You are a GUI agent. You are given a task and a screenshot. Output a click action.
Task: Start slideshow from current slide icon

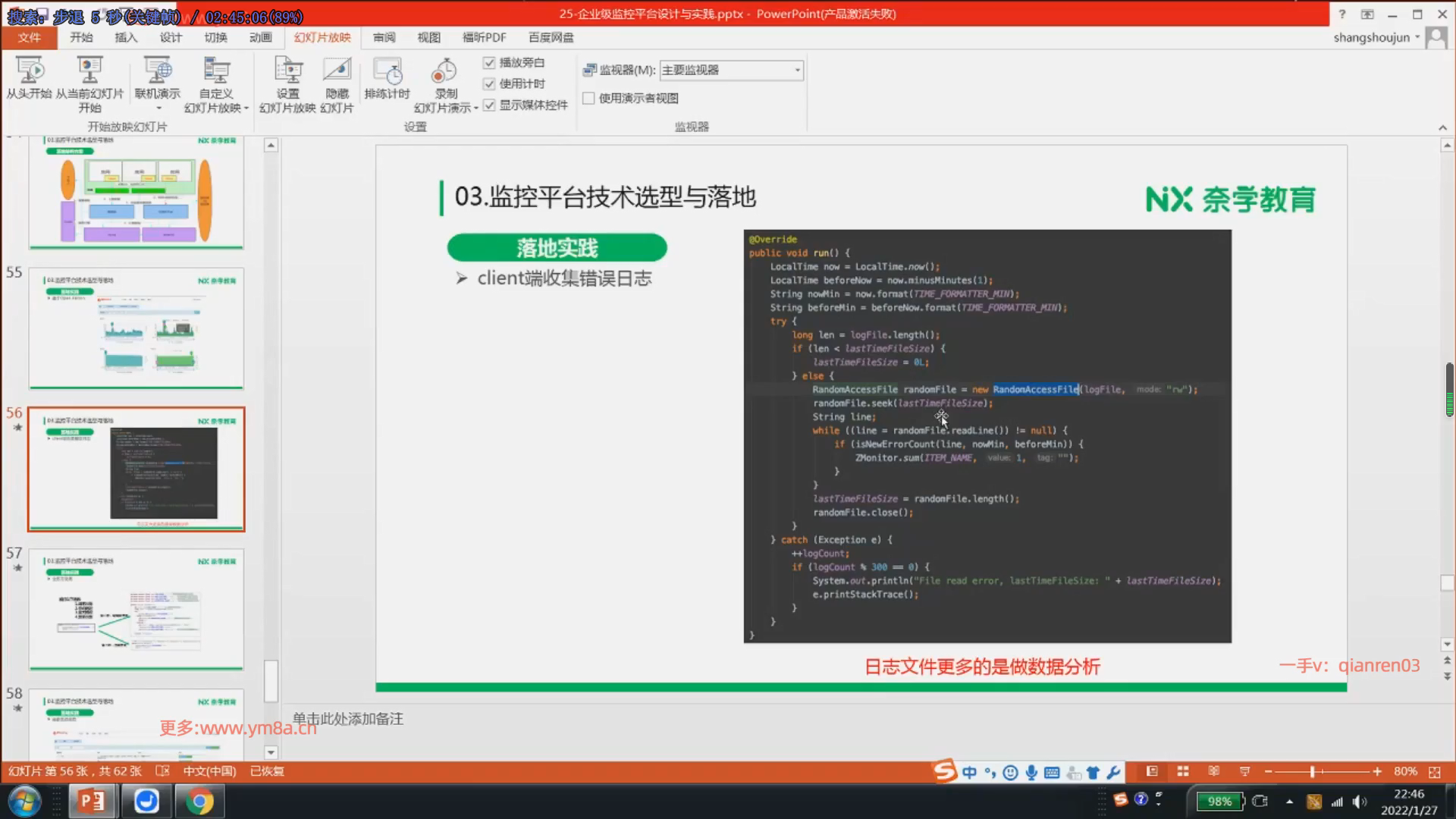[x=89, y=71]
